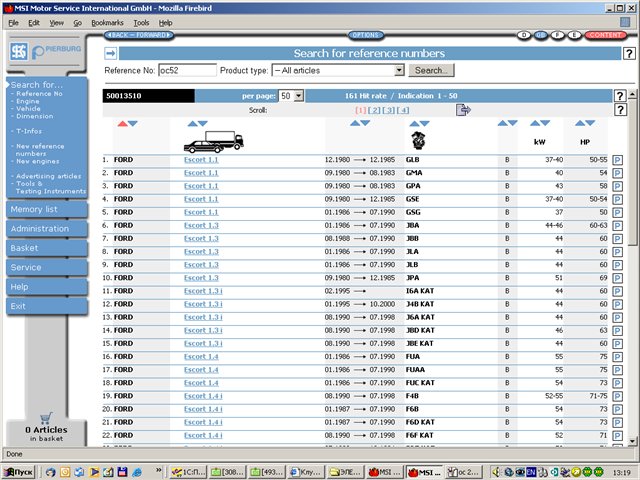Click the Windows Start button

click(19, 472)
